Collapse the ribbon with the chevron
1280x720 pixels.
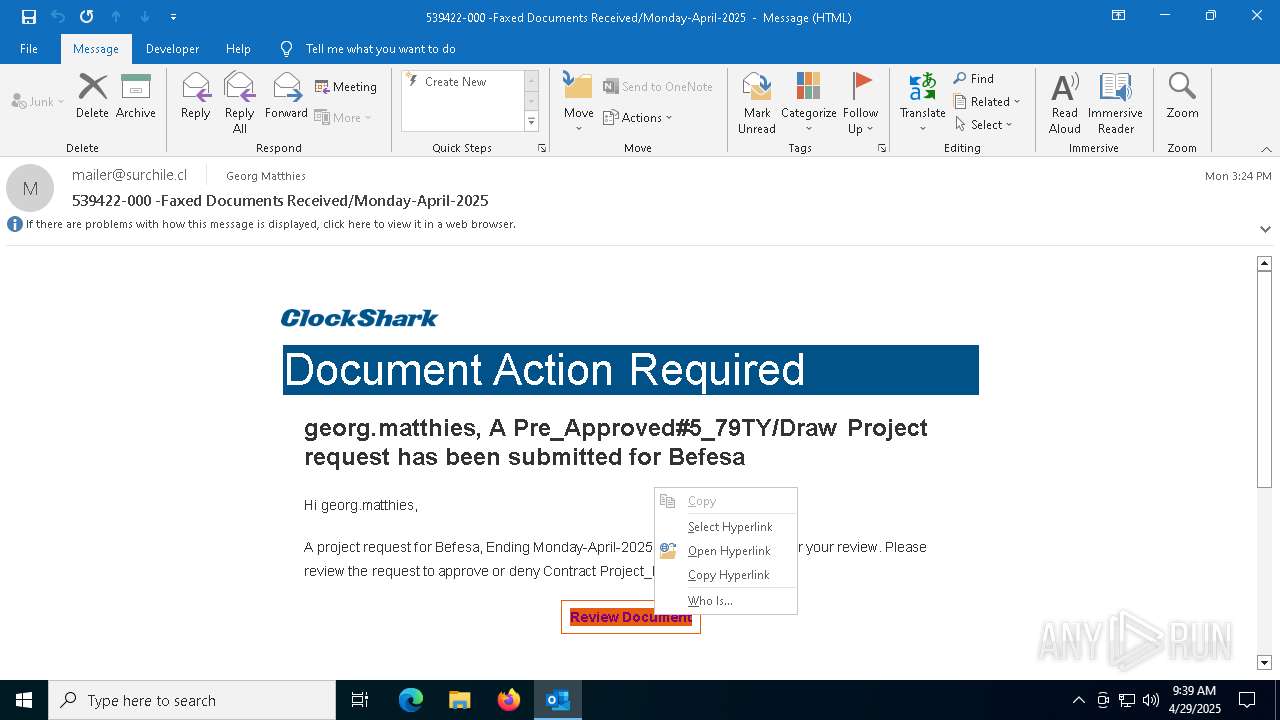tap(1266, 149)
